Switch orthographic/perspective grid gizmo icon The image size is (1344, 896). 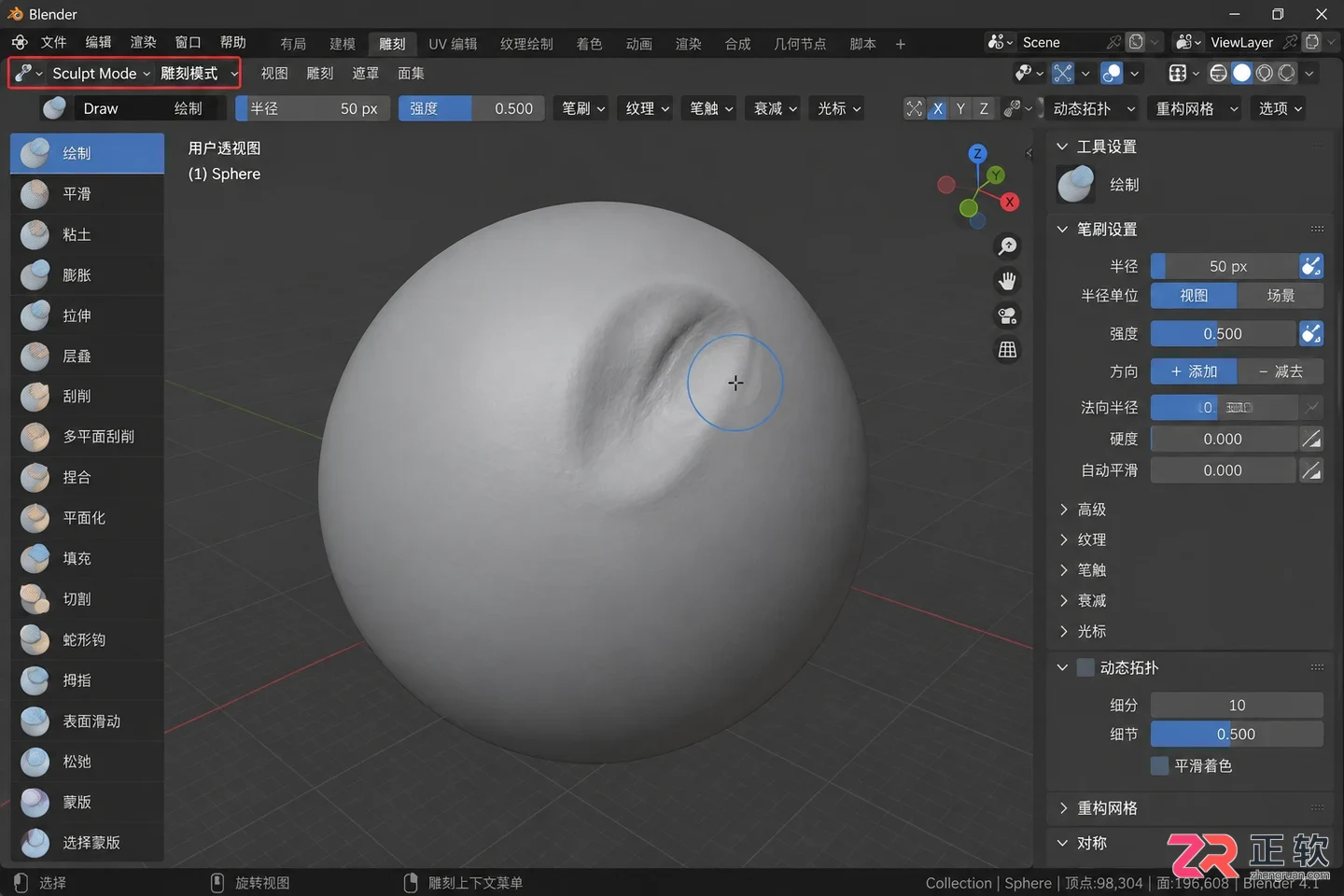coord(1007,350)
